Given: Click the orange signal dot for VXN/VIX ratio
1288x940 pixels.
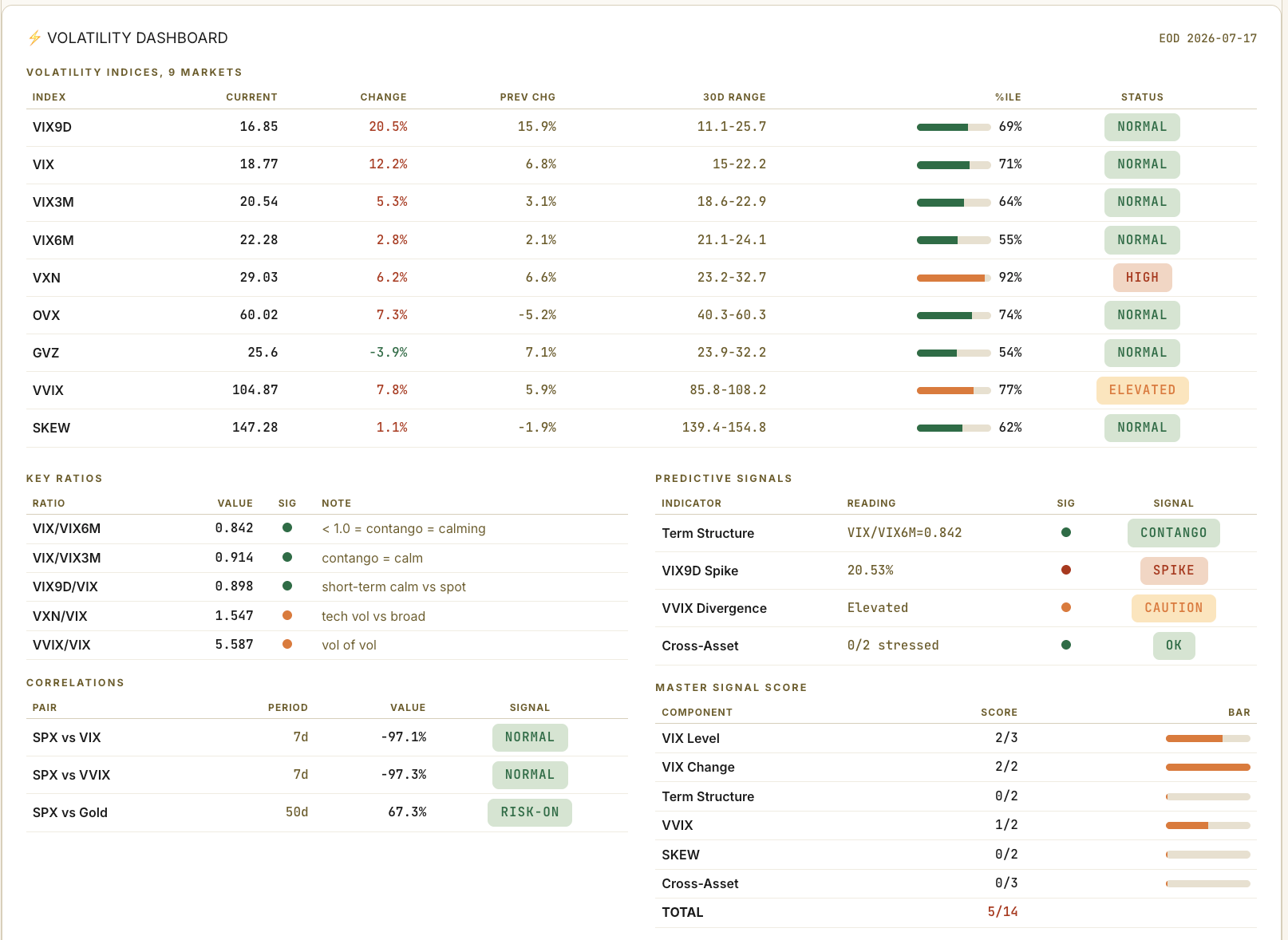Looking at the screenshot, I should [x=287, y=615].
